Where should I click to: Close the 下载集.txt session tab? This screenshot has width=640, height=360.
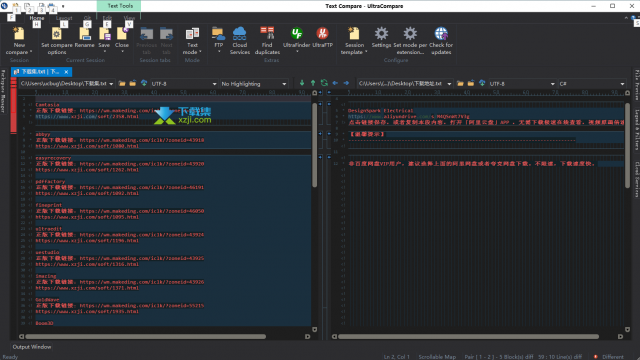[x=66, y=72]
